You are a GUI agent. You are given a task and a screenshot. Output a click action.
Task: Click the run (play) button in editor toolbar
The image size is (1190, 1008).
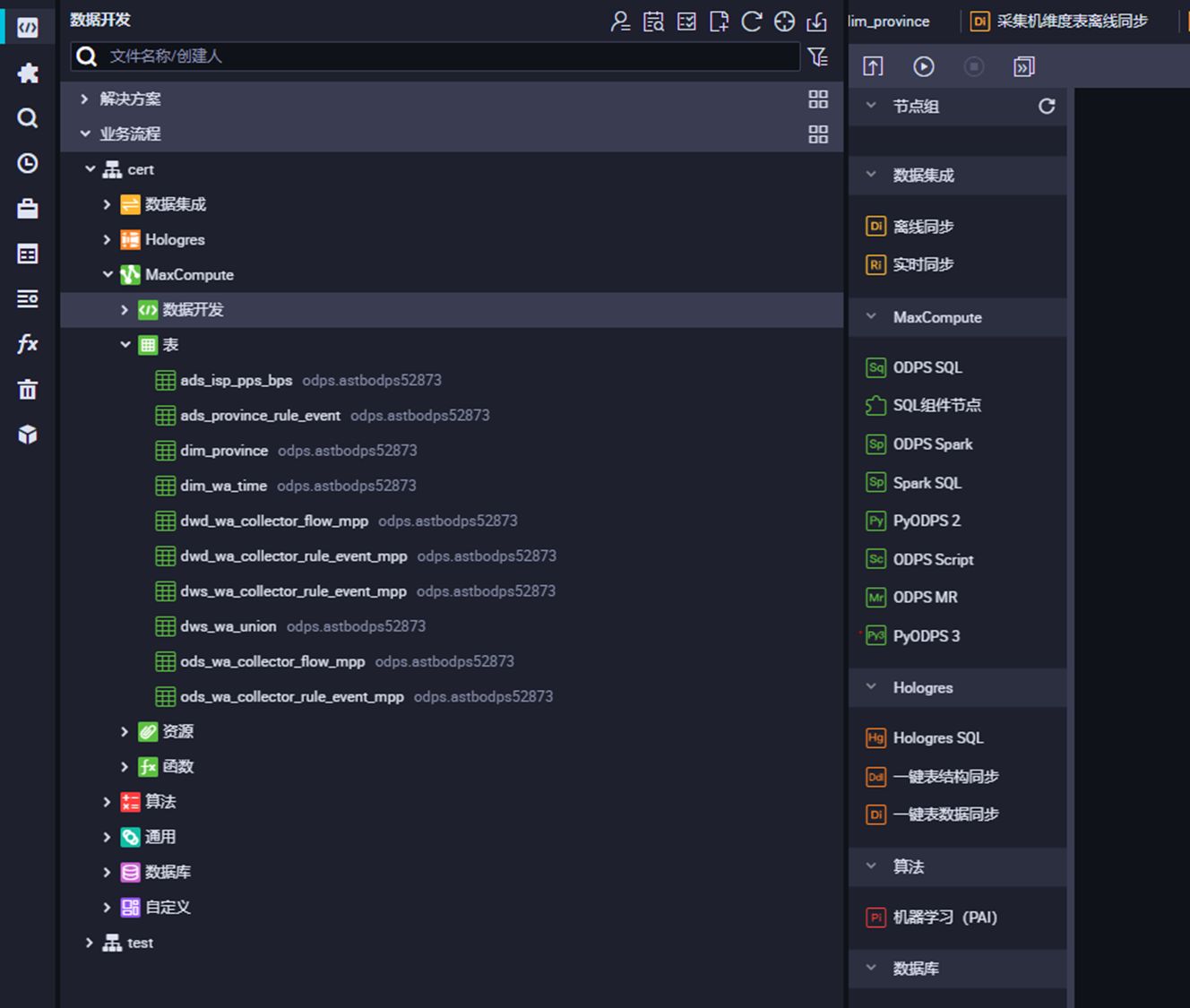point(923,66)
